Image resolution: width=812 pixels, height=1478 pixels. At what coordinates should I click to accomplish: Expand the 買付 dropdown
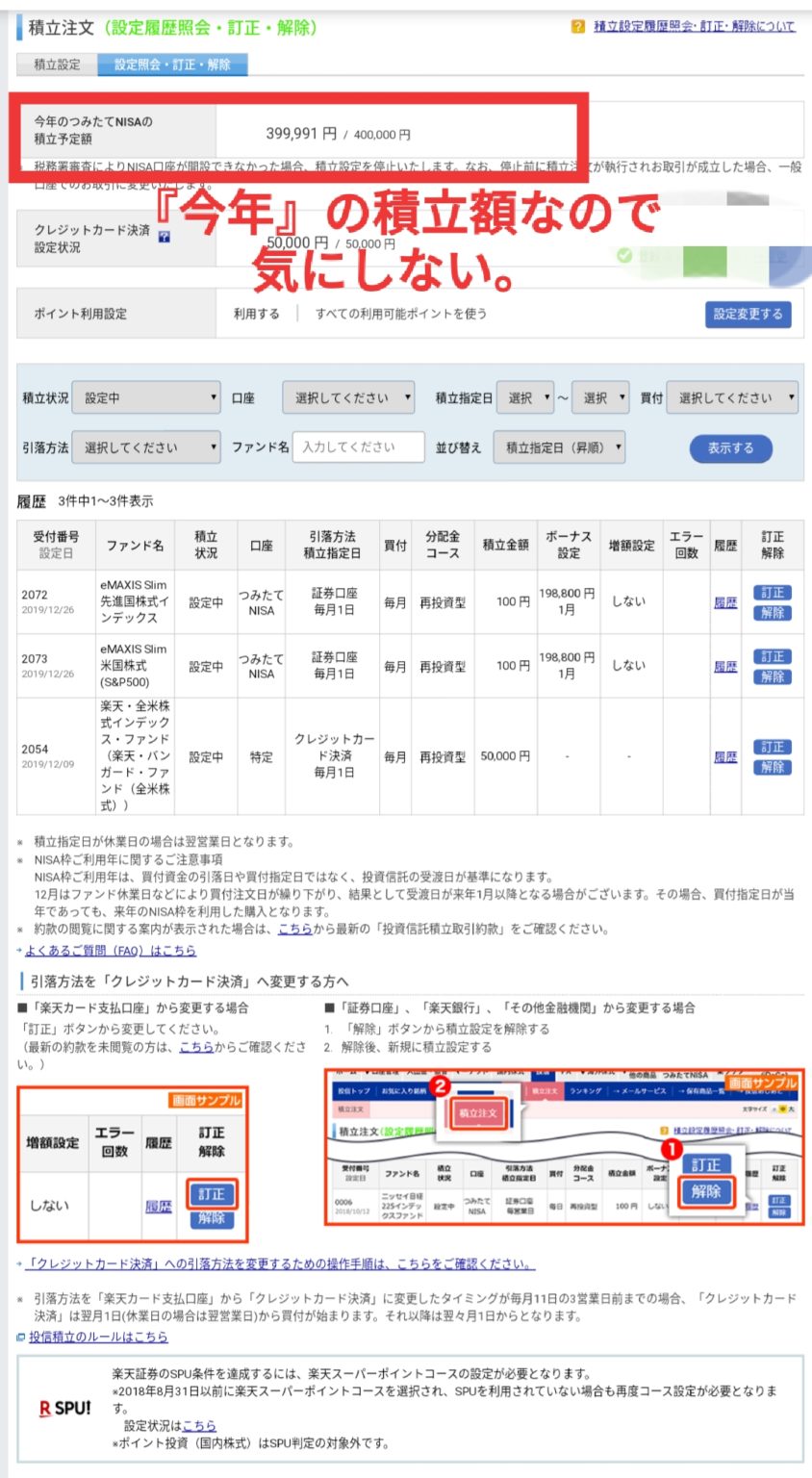coord(732,397)
